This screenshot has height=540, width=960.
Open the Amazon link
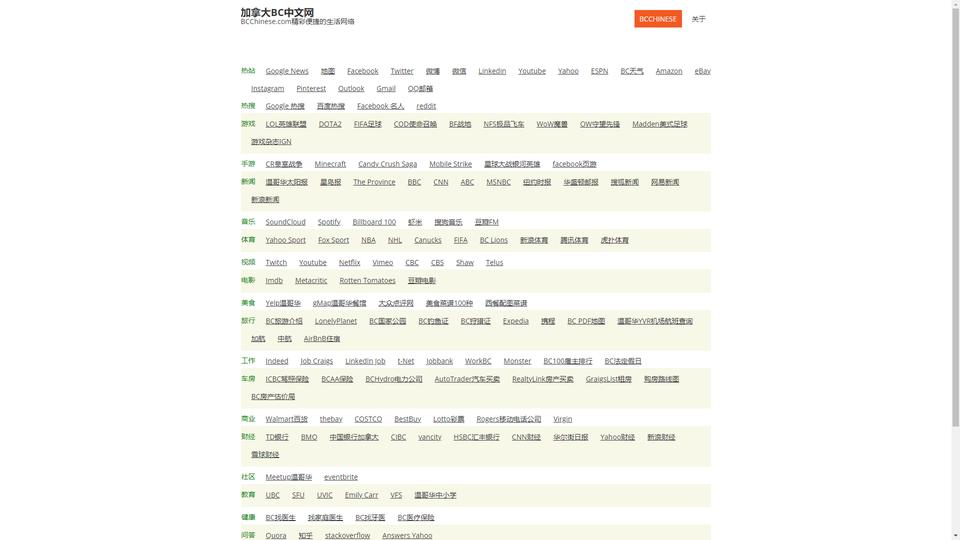(x=669, y=71)
